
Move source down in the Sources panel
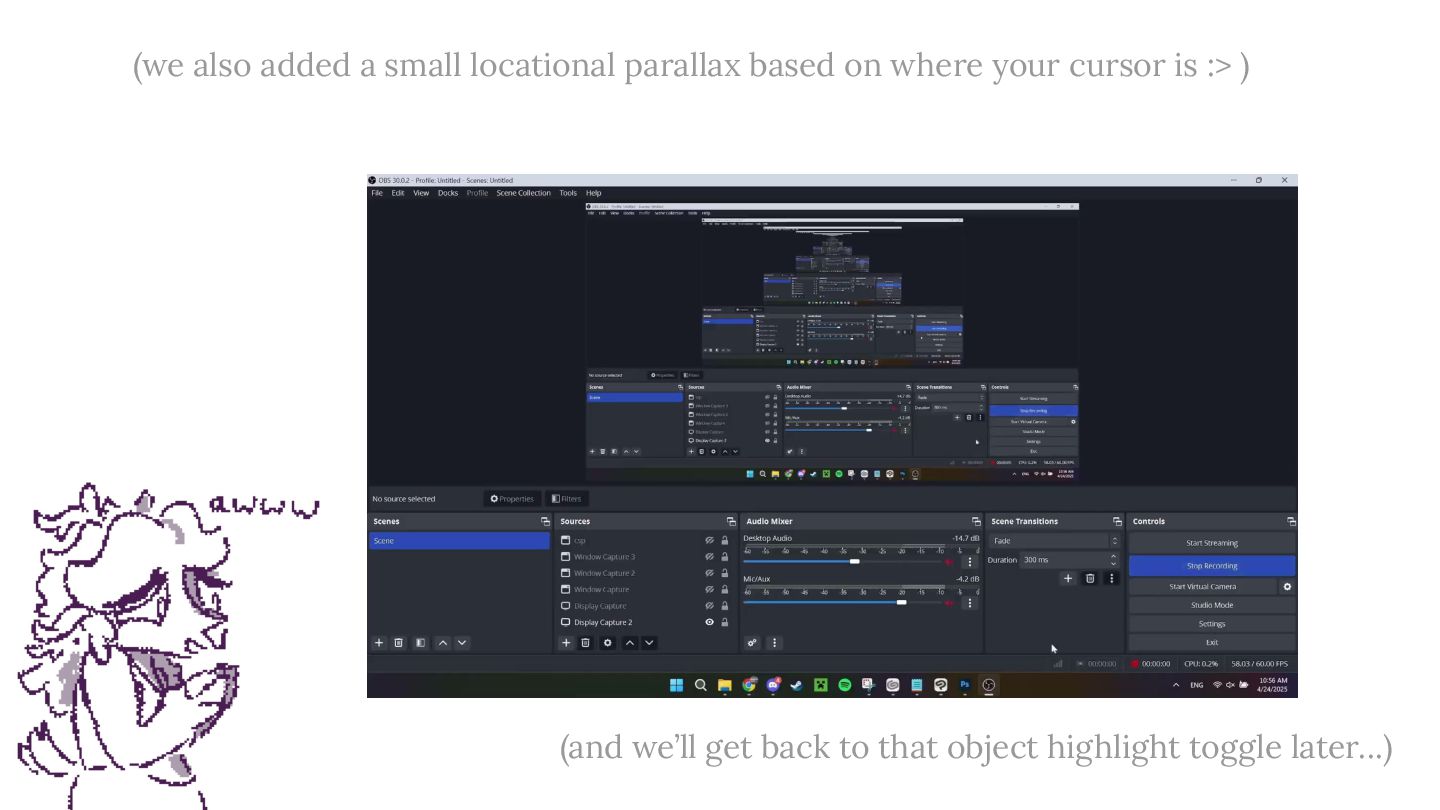(649, 643)
